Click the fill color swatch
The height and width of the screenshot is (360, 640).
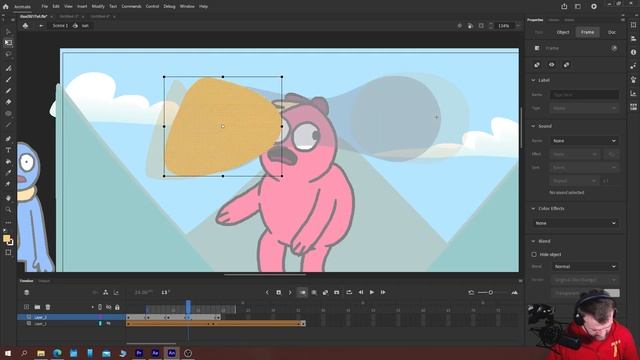pyautogui.click(x=6, y=238)
